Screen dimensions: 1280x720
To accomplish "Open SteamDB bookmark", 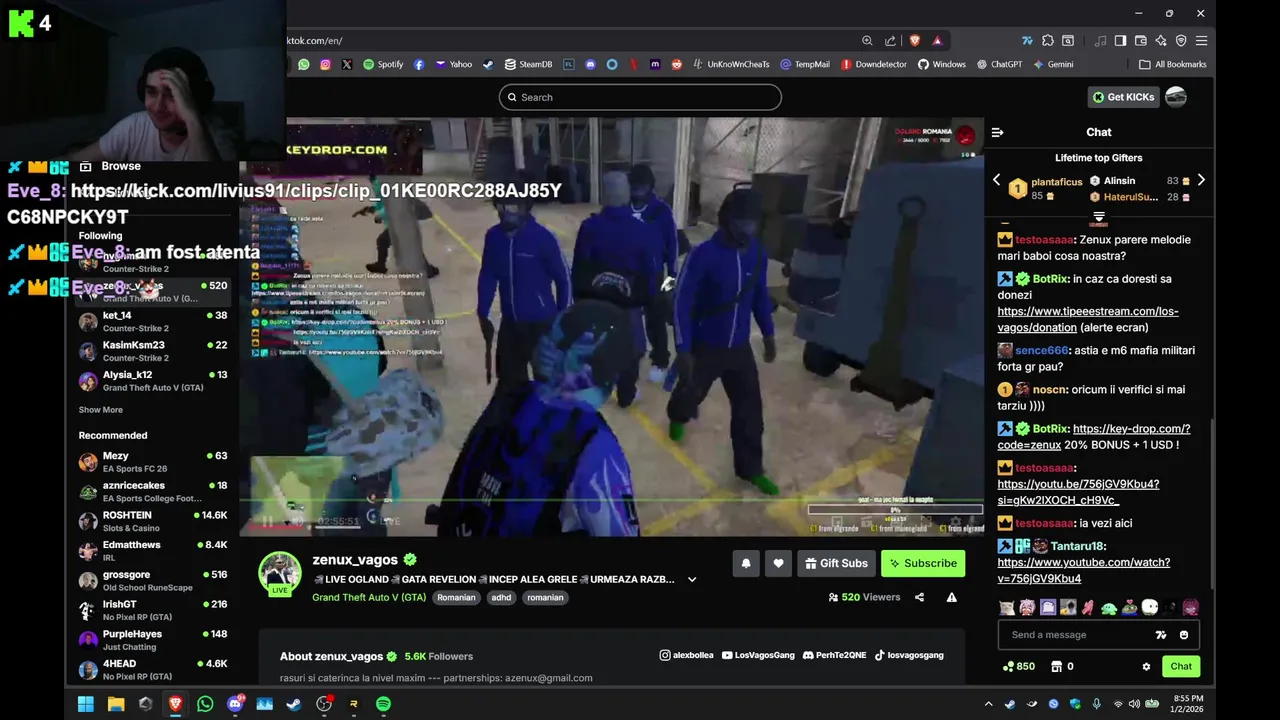I will pos(528,64).
